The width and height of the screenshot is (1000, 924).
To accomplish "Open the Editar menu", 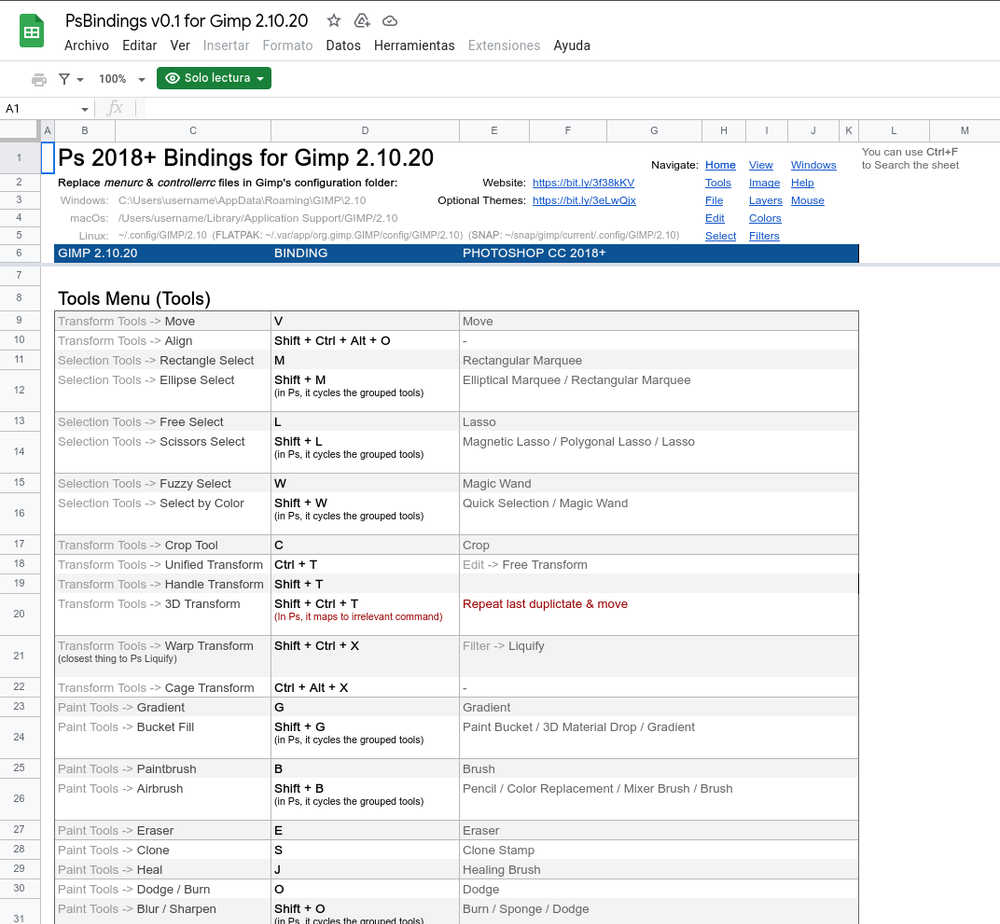I will pyautogui.click(x=140, y=45).
